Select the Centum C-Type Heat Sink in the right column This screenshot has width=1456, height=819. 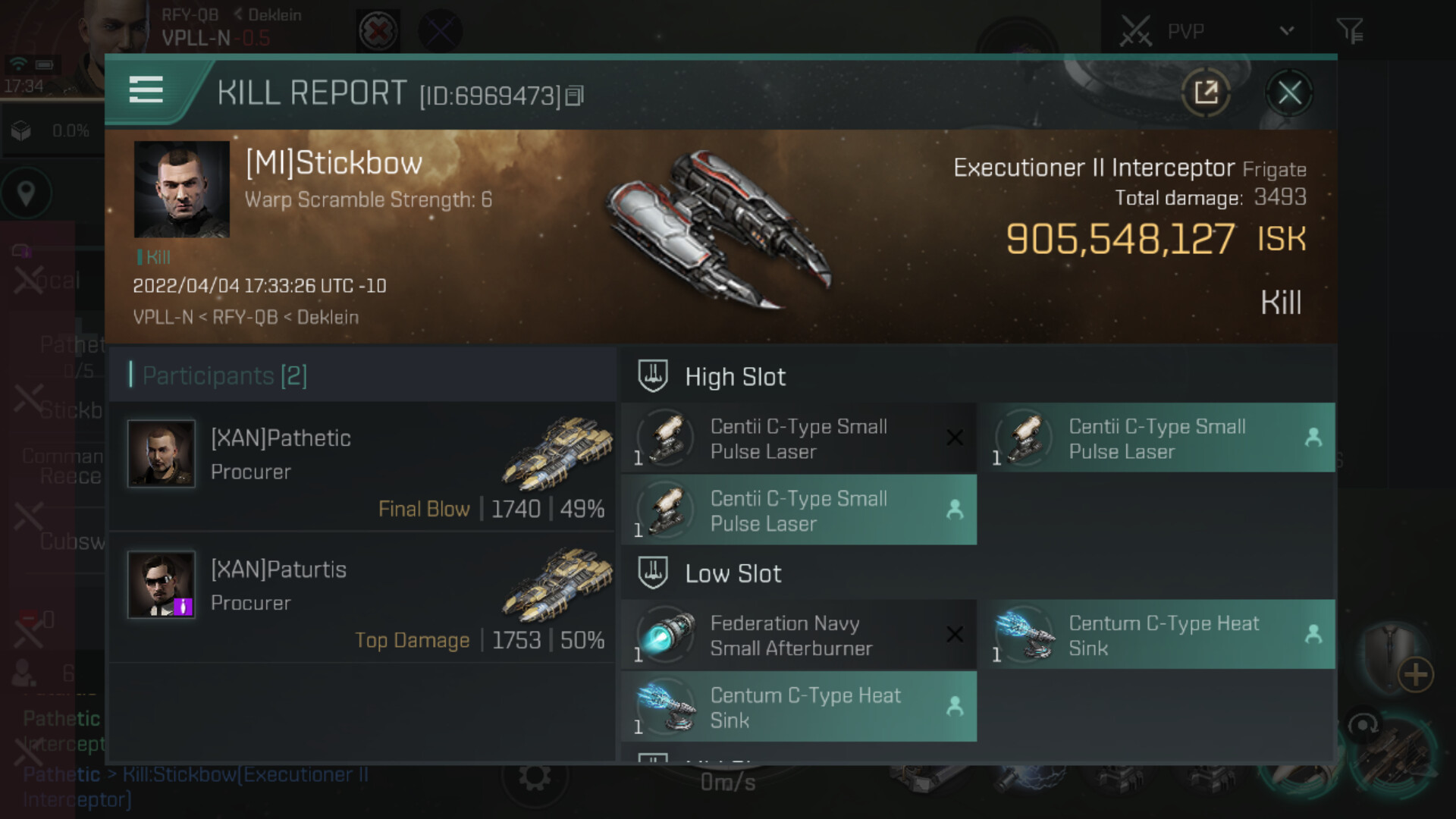point(1157,635)
